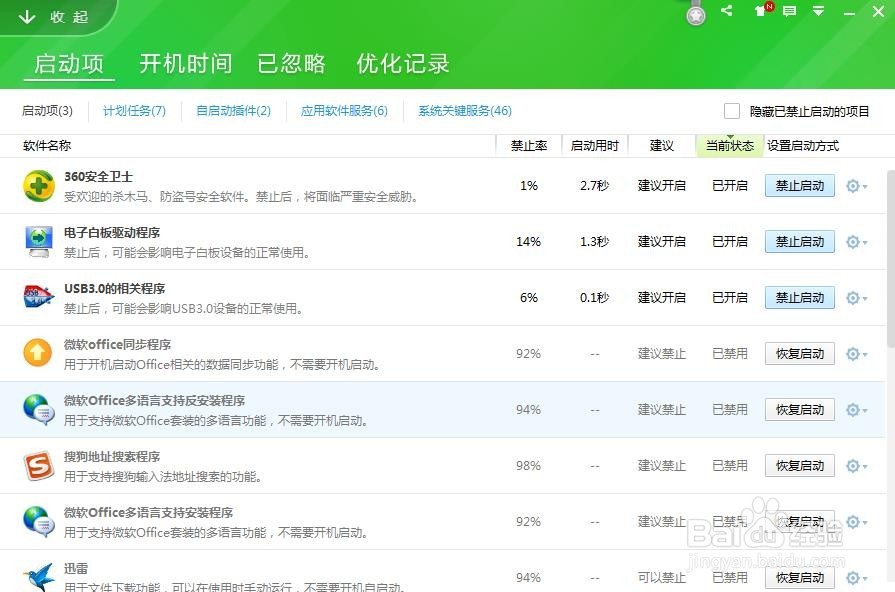The width and height of the screenshot is (895, 592).
Task: Disable startup for USB3.0的相关程序
Action: pos(800,297)
